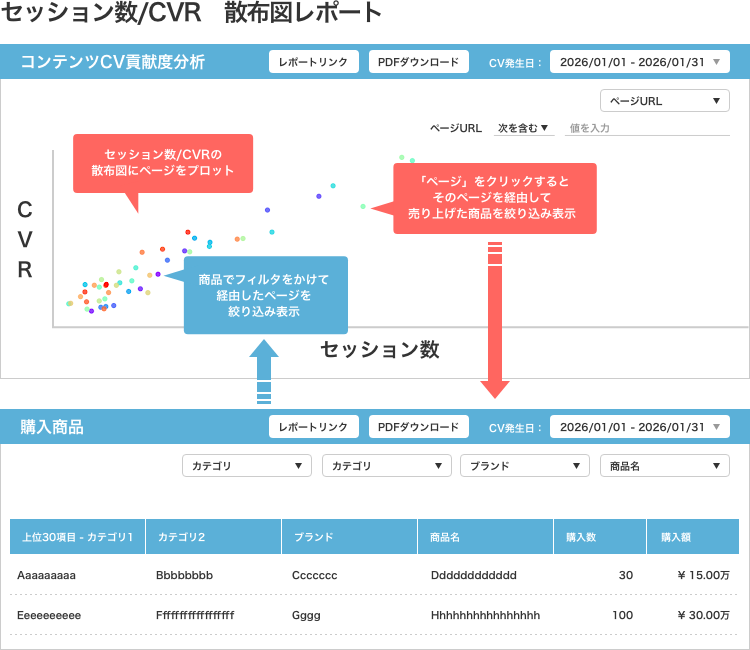Screen dimensions: 750x650
Task: Click the Ddddddddddddd product name cell
Action: pos(474,575)
